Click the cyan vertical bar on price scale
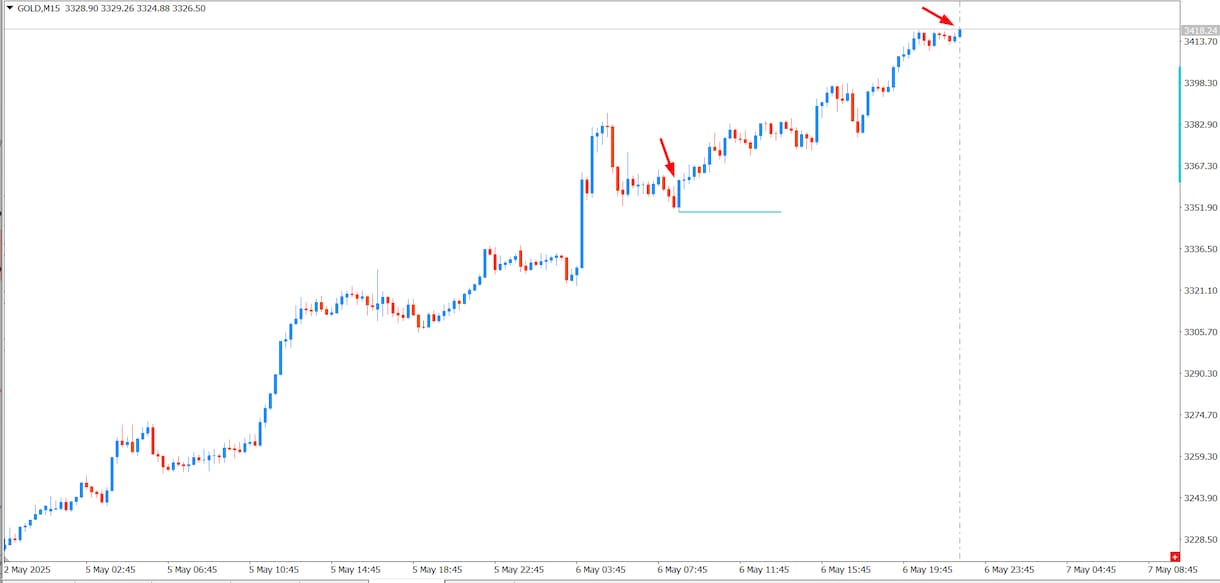1220x583 pixels. [x=1180, y=124]
